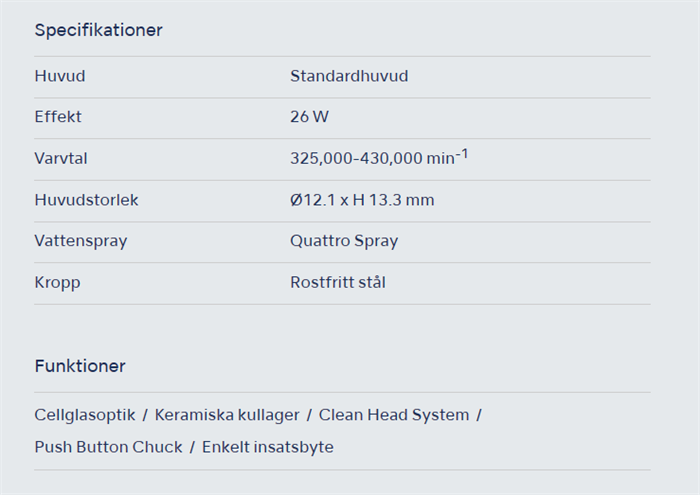Click the Keramiska kullager feature
The image size is (700, 495).
[226, 414]
